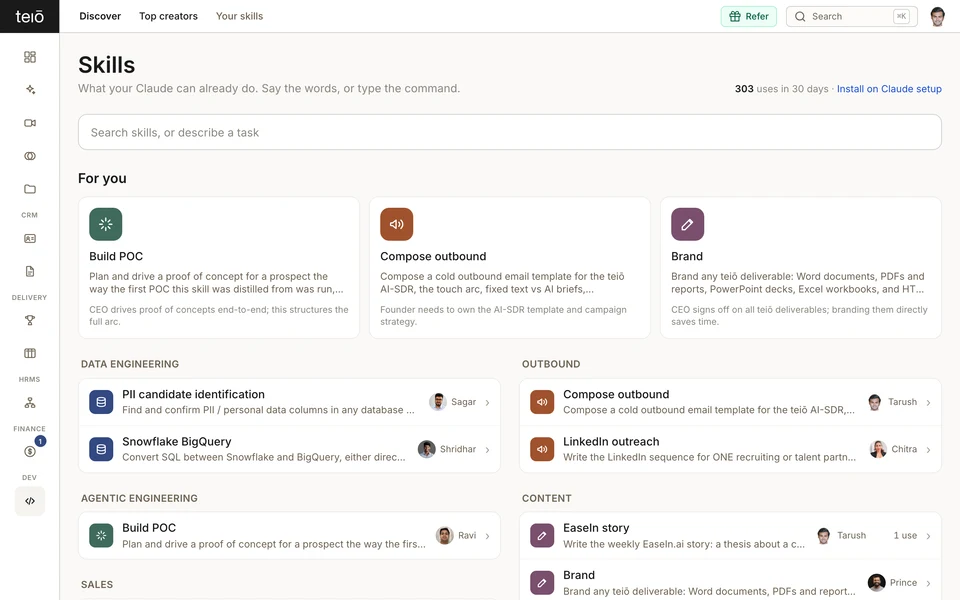Open the Build POC recommended card
The height and width of the screenshot is (600, 960).
[219, 268]
